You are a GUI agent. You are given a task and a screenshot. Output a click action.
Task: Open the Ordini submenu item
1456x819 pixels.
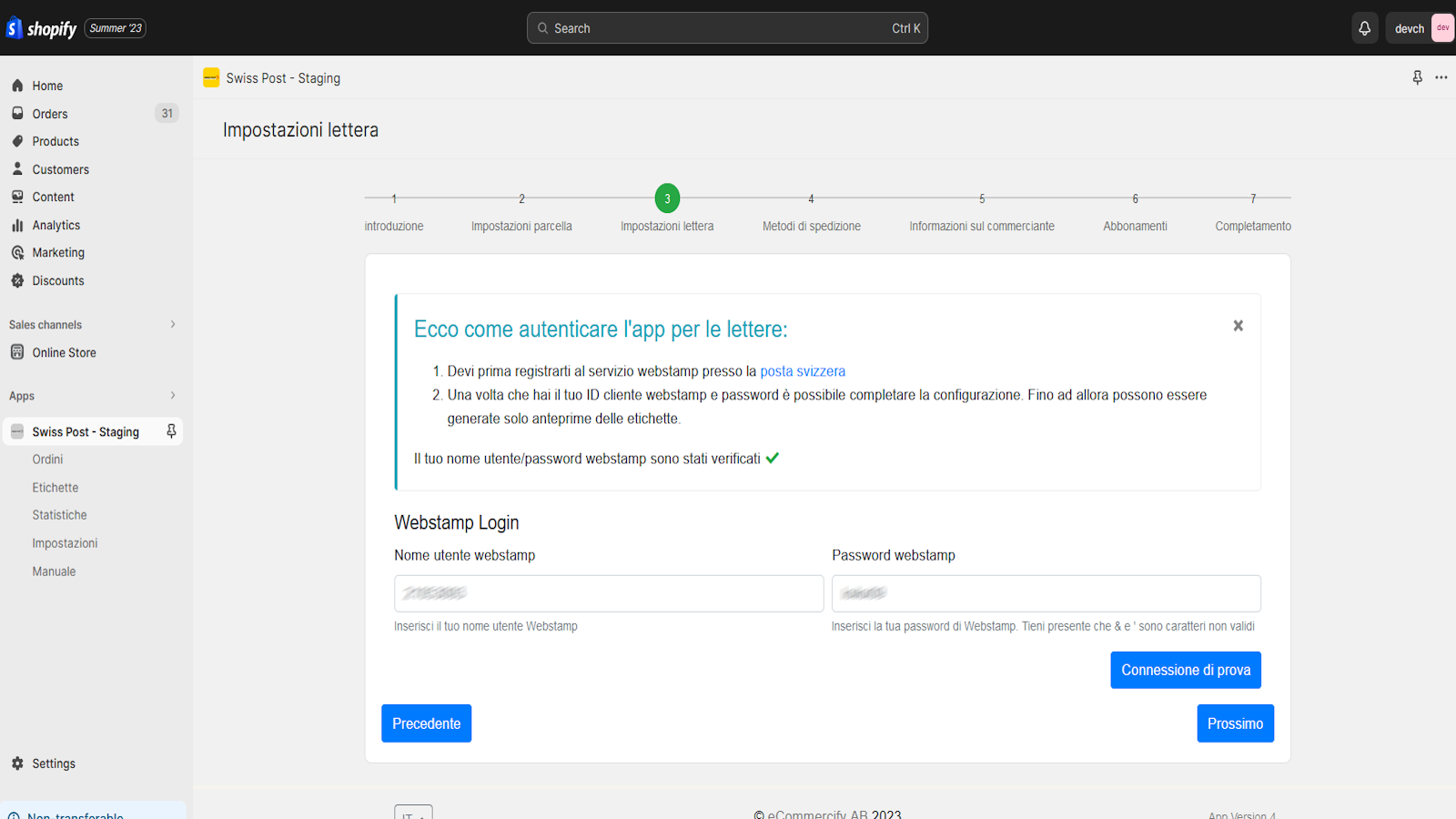(x=48, y=460)
